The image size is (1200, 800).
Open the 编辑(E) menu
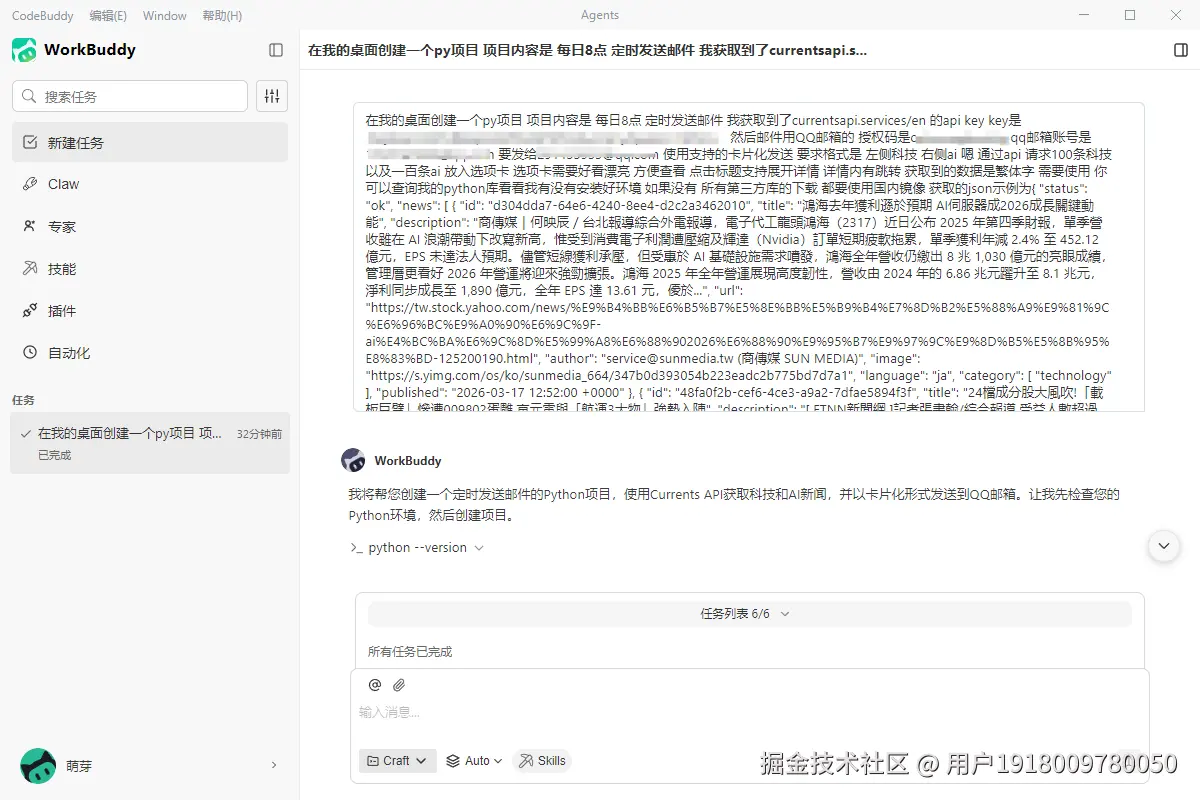tap(108, 15)
